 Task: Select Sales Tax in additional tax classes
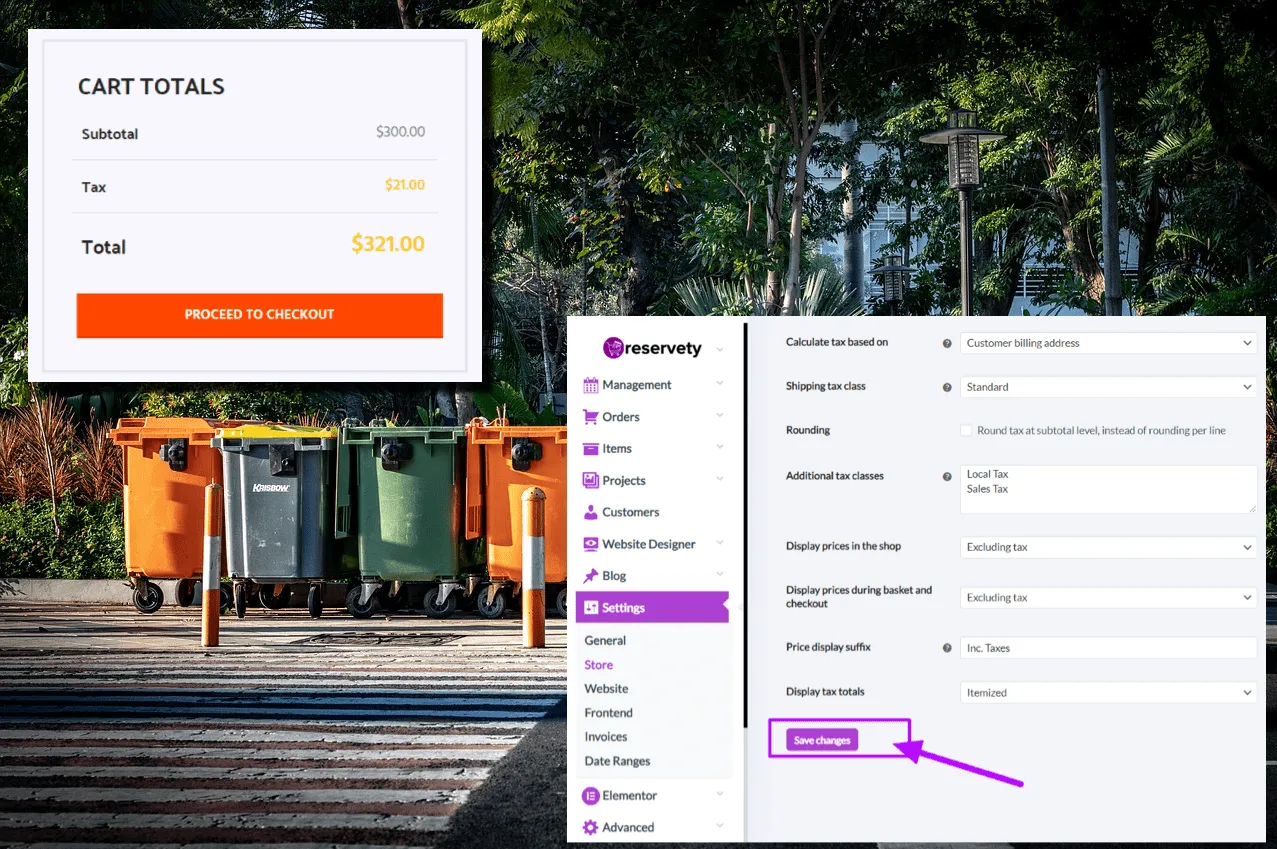(987, 489)
